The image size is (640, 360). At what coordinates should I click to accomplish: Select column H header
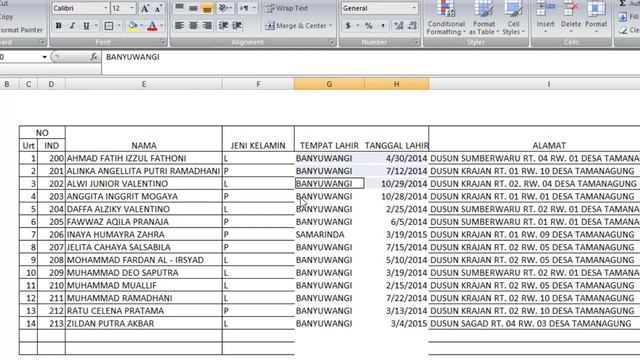(x=396, y=84)
